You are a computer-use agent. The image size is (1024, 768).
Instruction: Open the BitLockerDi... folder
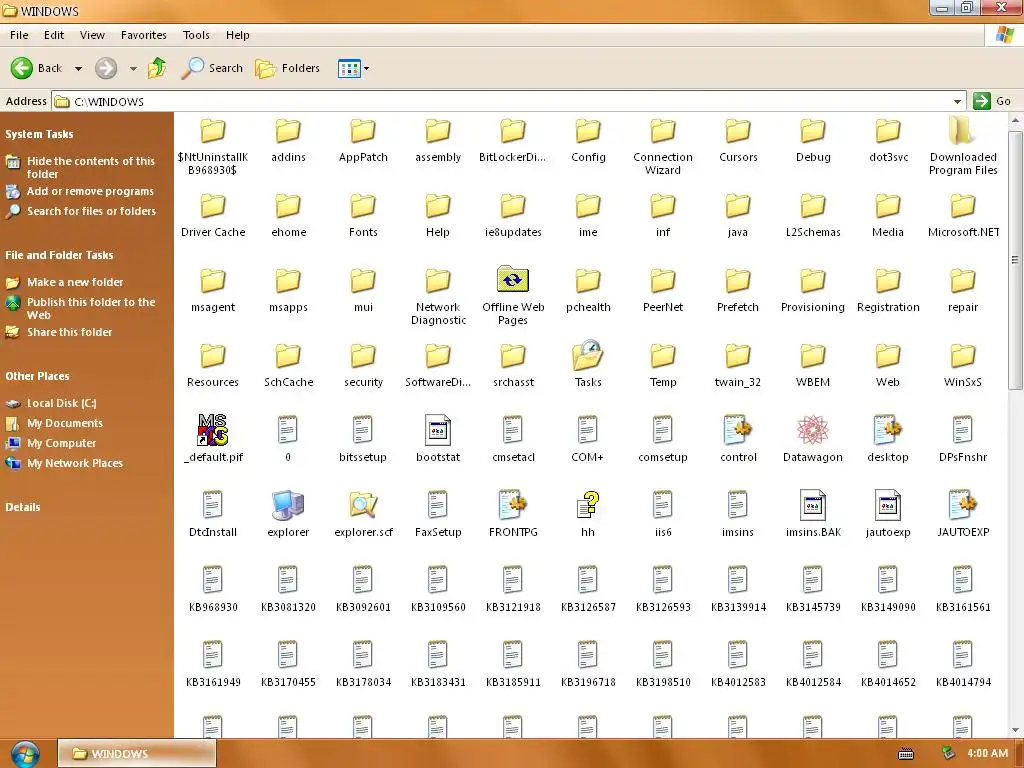(513, 131)
